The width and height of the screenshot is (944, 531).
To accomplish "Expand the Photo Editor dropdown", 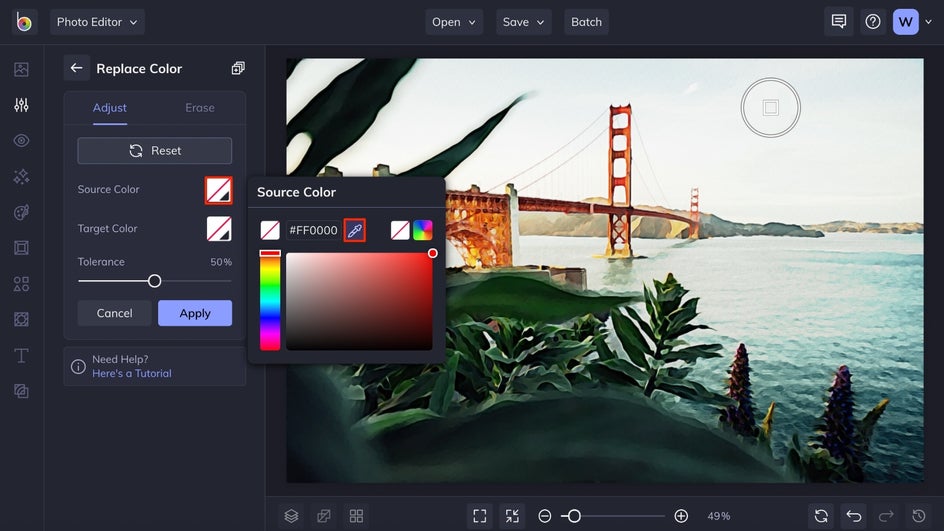I will click(x=98, y=22).
